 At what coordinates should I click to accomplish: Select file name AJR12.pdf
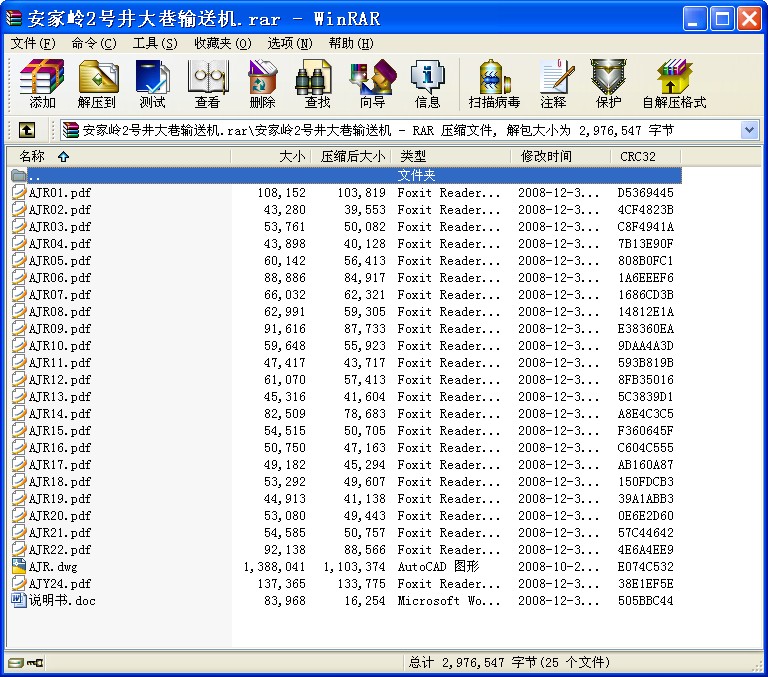tap(60, 380)
